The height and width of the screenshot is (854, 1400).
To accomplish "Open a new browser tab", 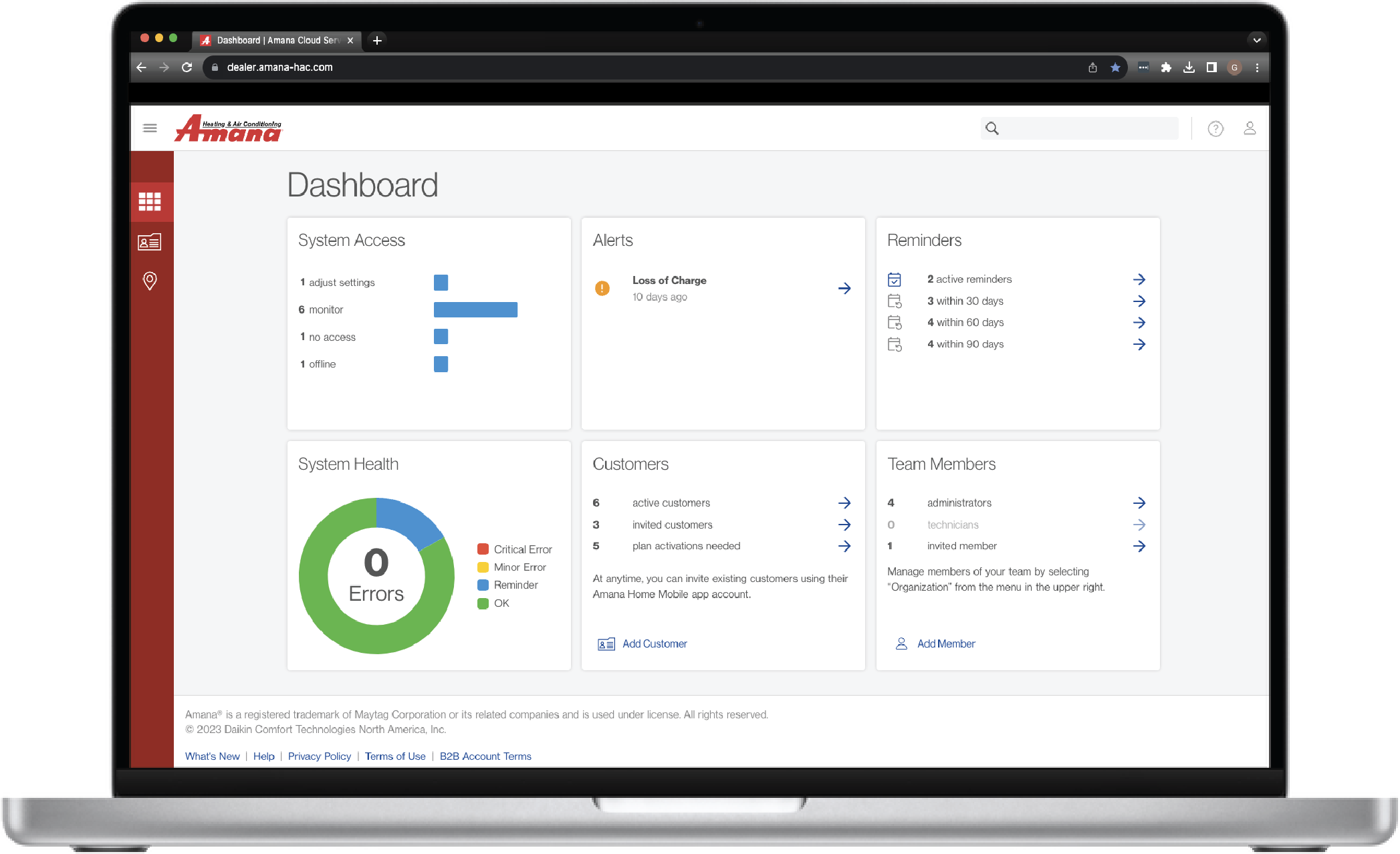I will click(x=377, y=40).
